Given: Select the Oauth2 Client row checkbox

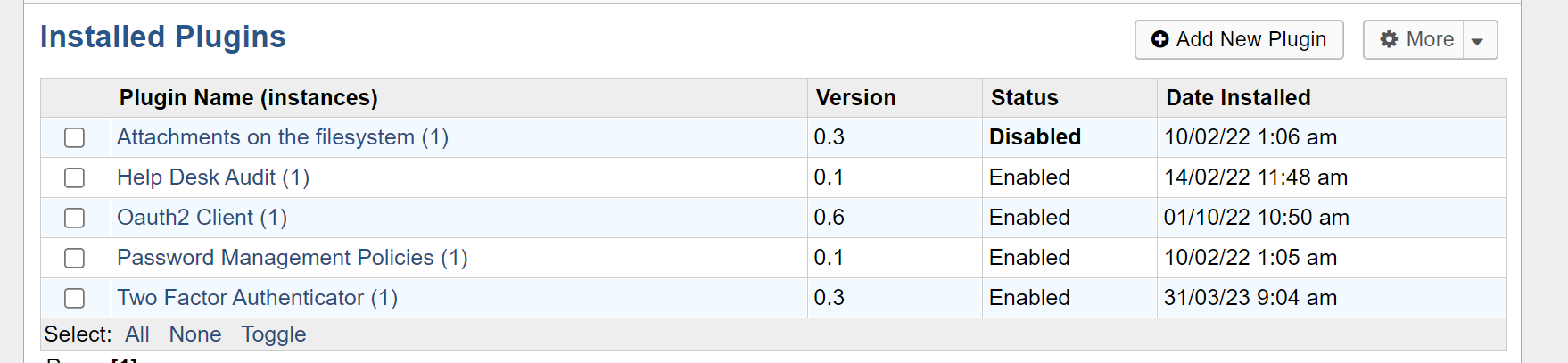Looking at the screenshot, I should 75,218.
